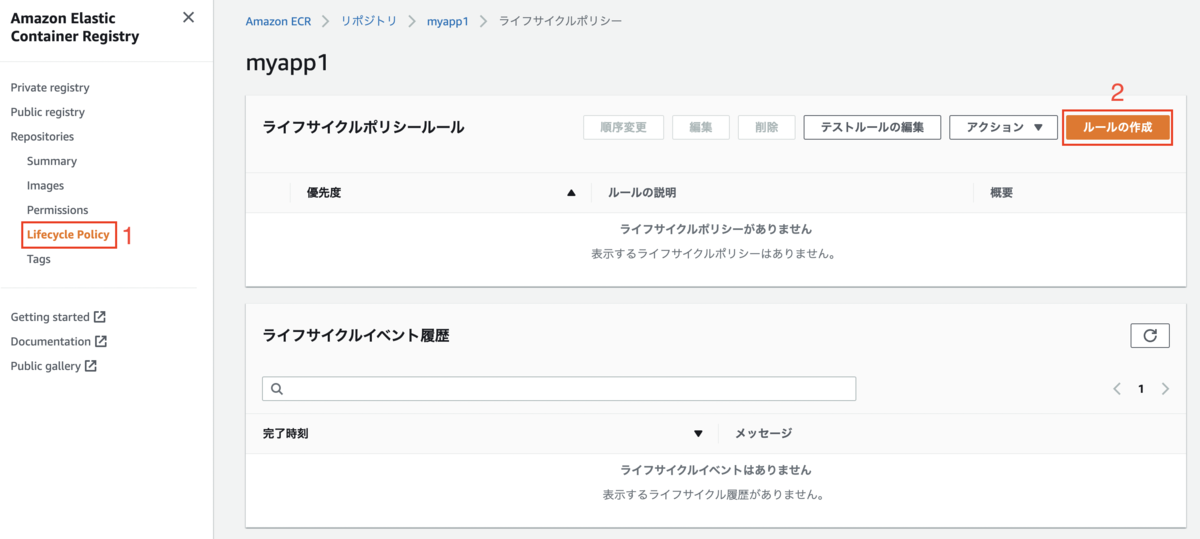Sort rules by priority ascending arrow
The image size is (1200, 539).
[x=571, y=193]
